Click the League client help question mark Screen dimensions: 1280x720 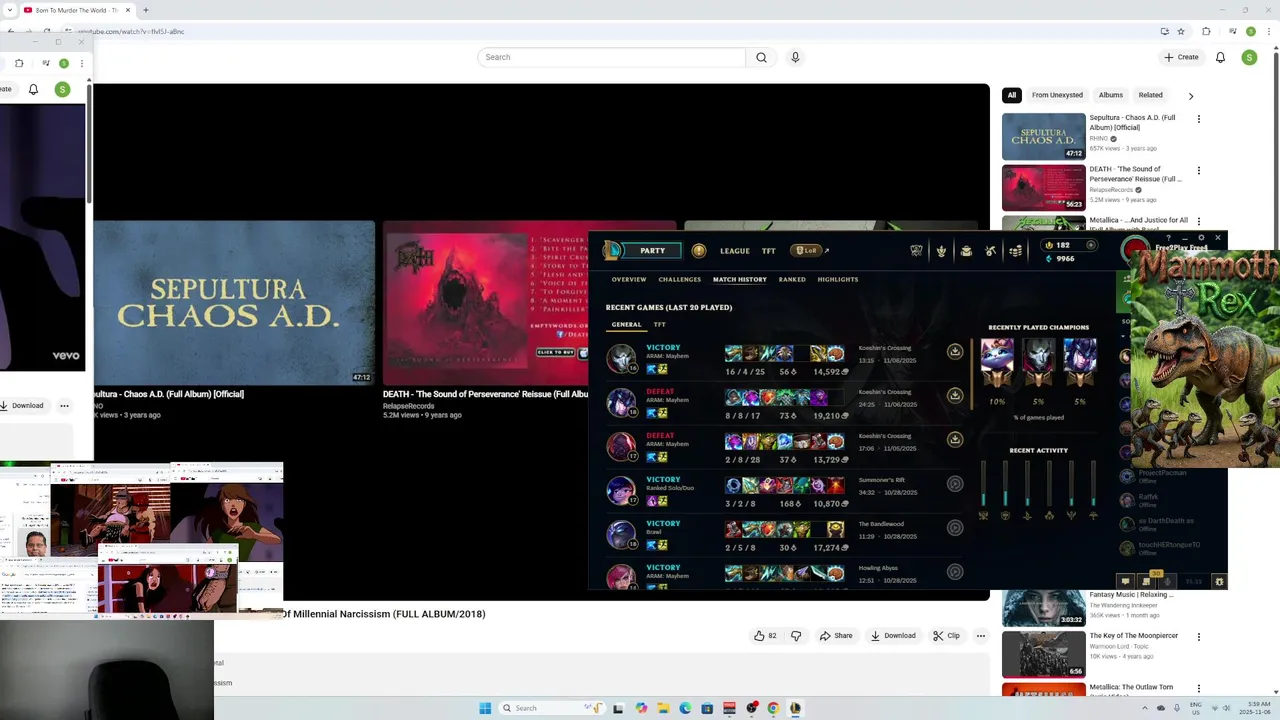(1168, 238)
